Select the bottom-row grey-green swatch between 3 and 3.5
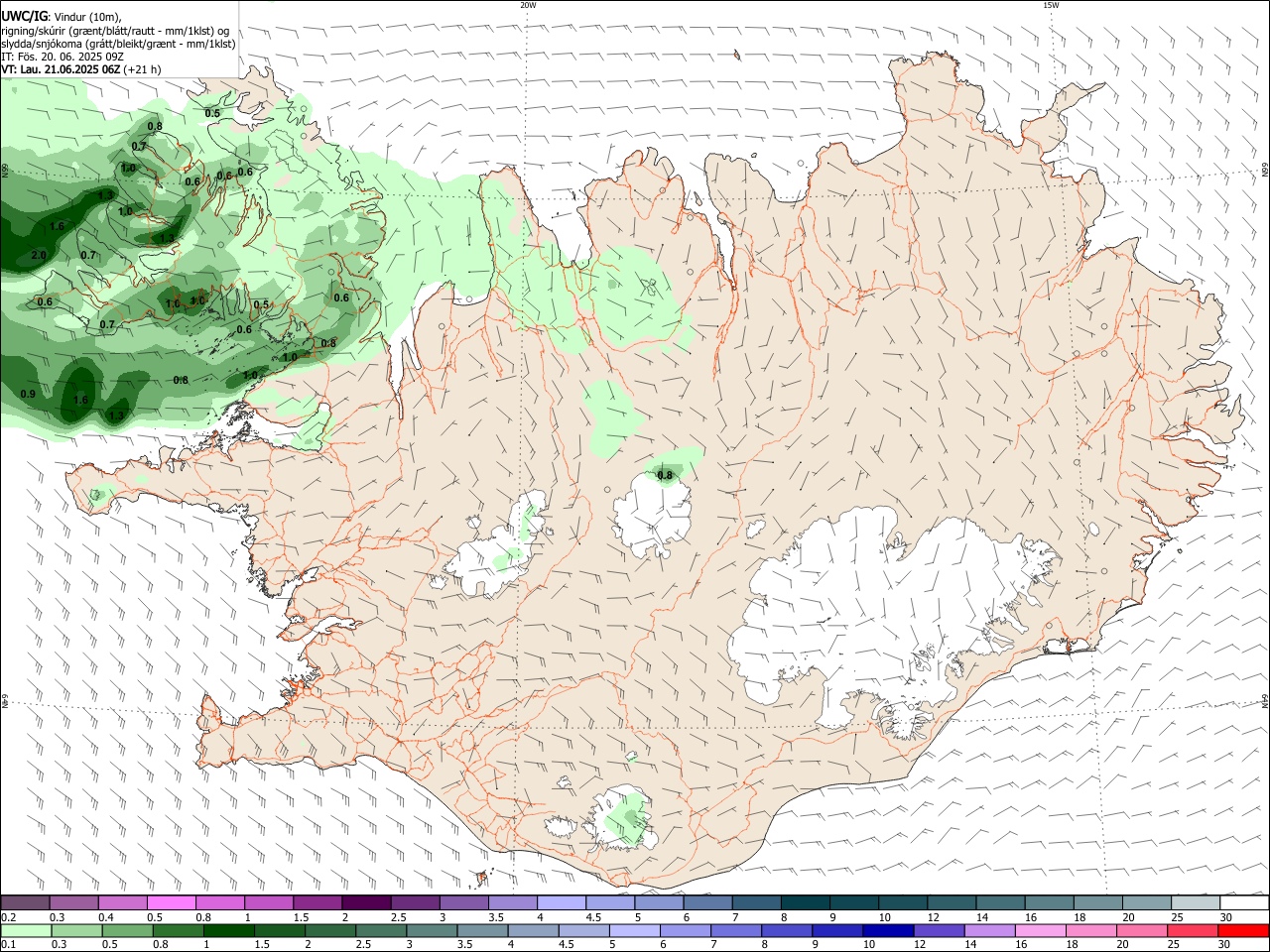This screenshot has height=952, width=1270. 432,931
